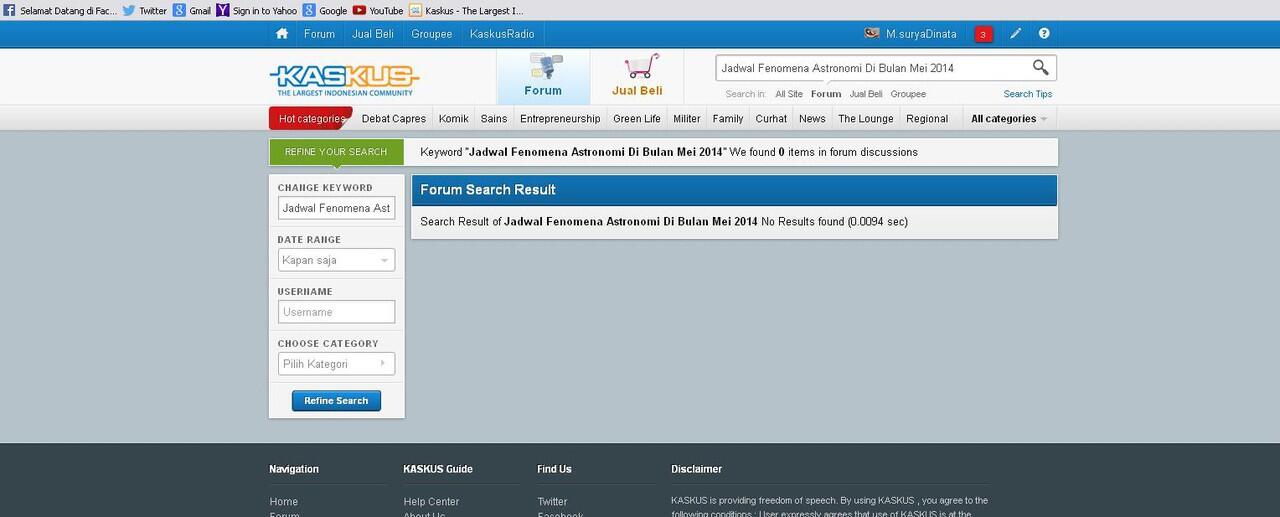Open the Curhat category
The image size is (1280, 517).
tap(771, 118)
